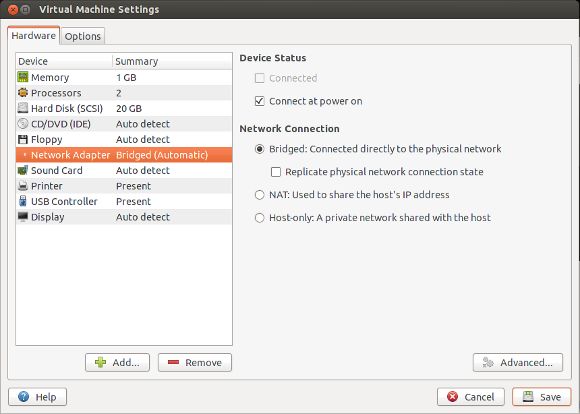The width and height of the screenshot is (580, 414).
Task: Select the CD/DVD (IDE) disc icon
Action: 23,124
